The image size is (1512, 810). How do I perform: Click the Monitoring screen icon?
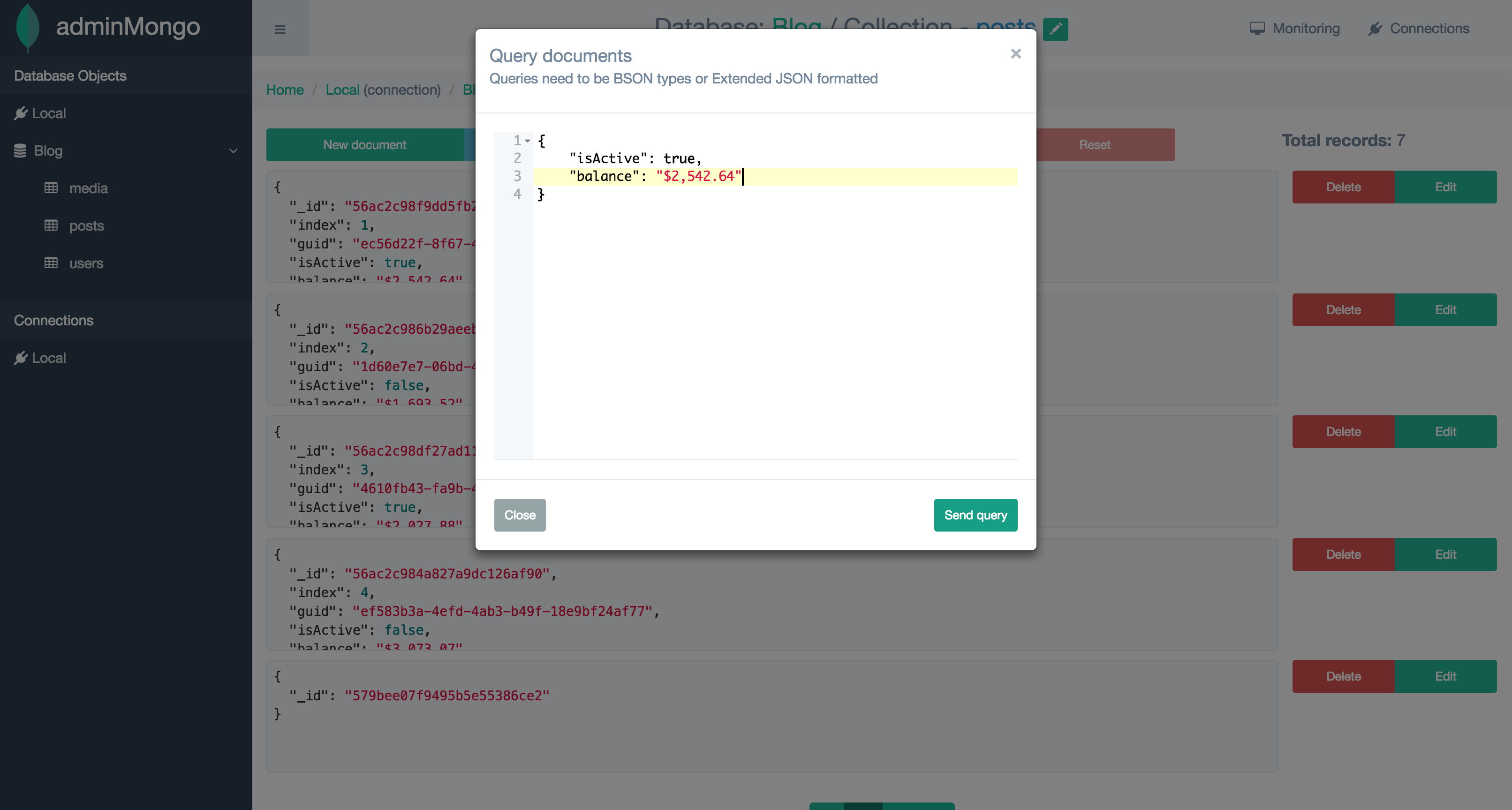[x=1257, y=28]
